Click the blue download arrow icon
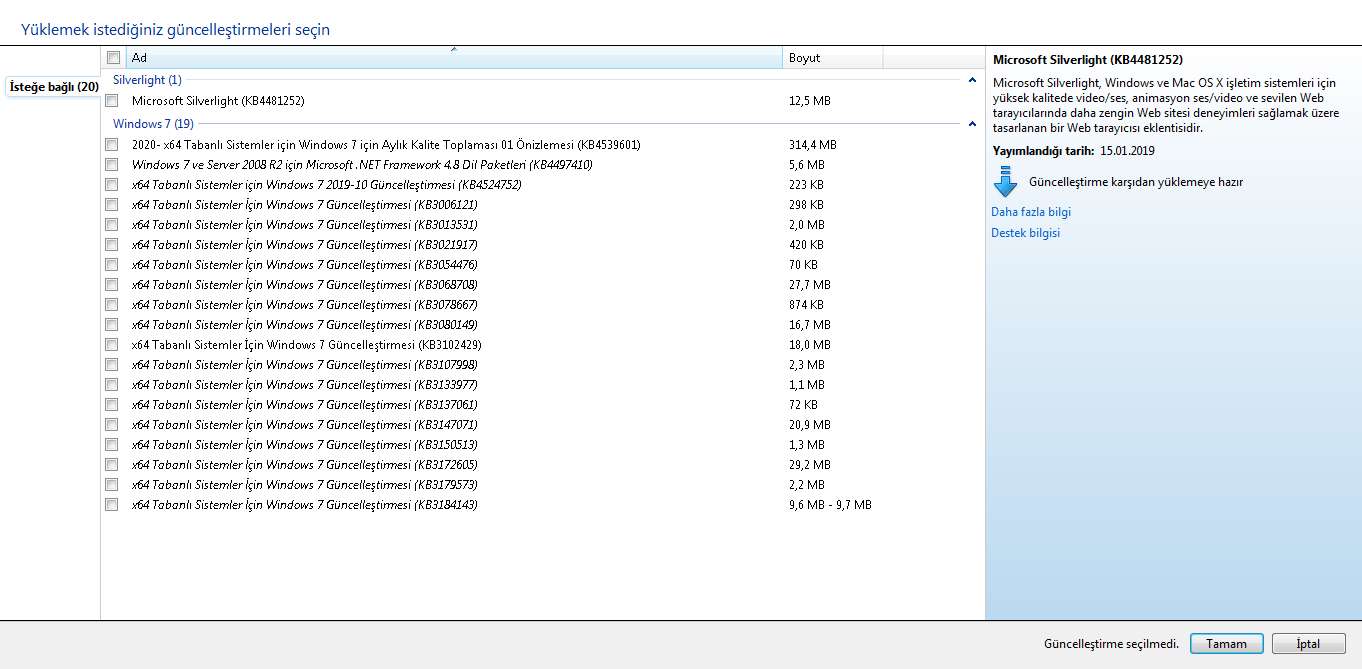Image resolution: width=1362 pixels, height=669 pixels. click(x=1005, y=183)
